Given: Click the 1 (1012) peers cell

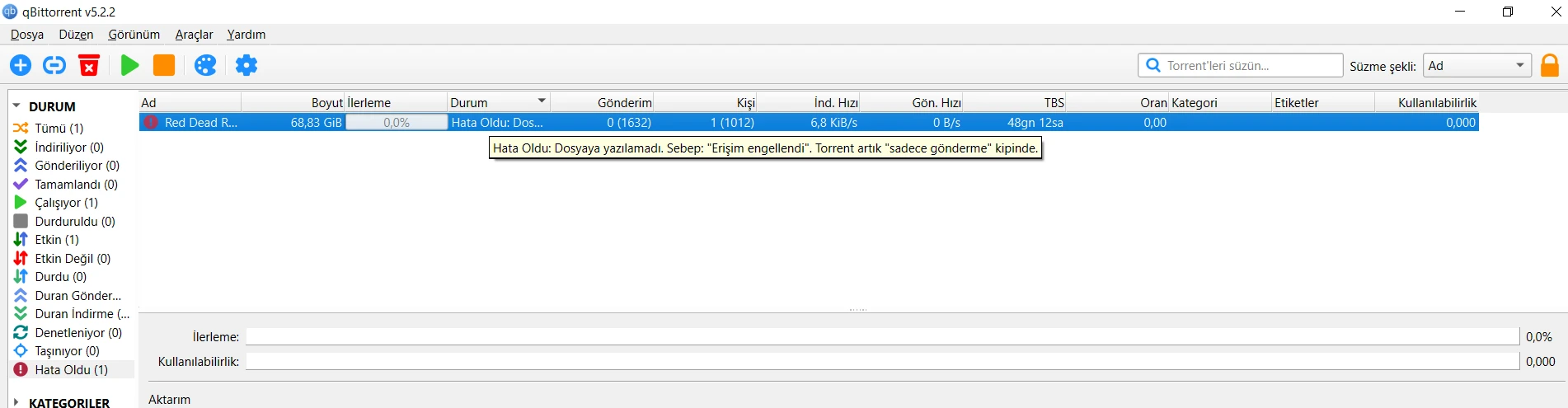Looking at the screenshot, I should click(732, 122).
